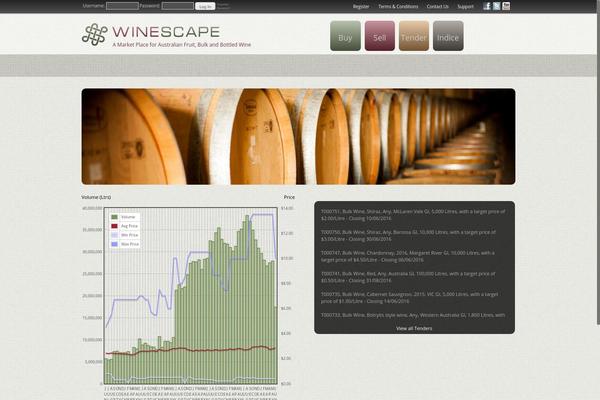Open tender T000750 Barossa Shiraz
The image size is (600, 400).
coord(408,235)
